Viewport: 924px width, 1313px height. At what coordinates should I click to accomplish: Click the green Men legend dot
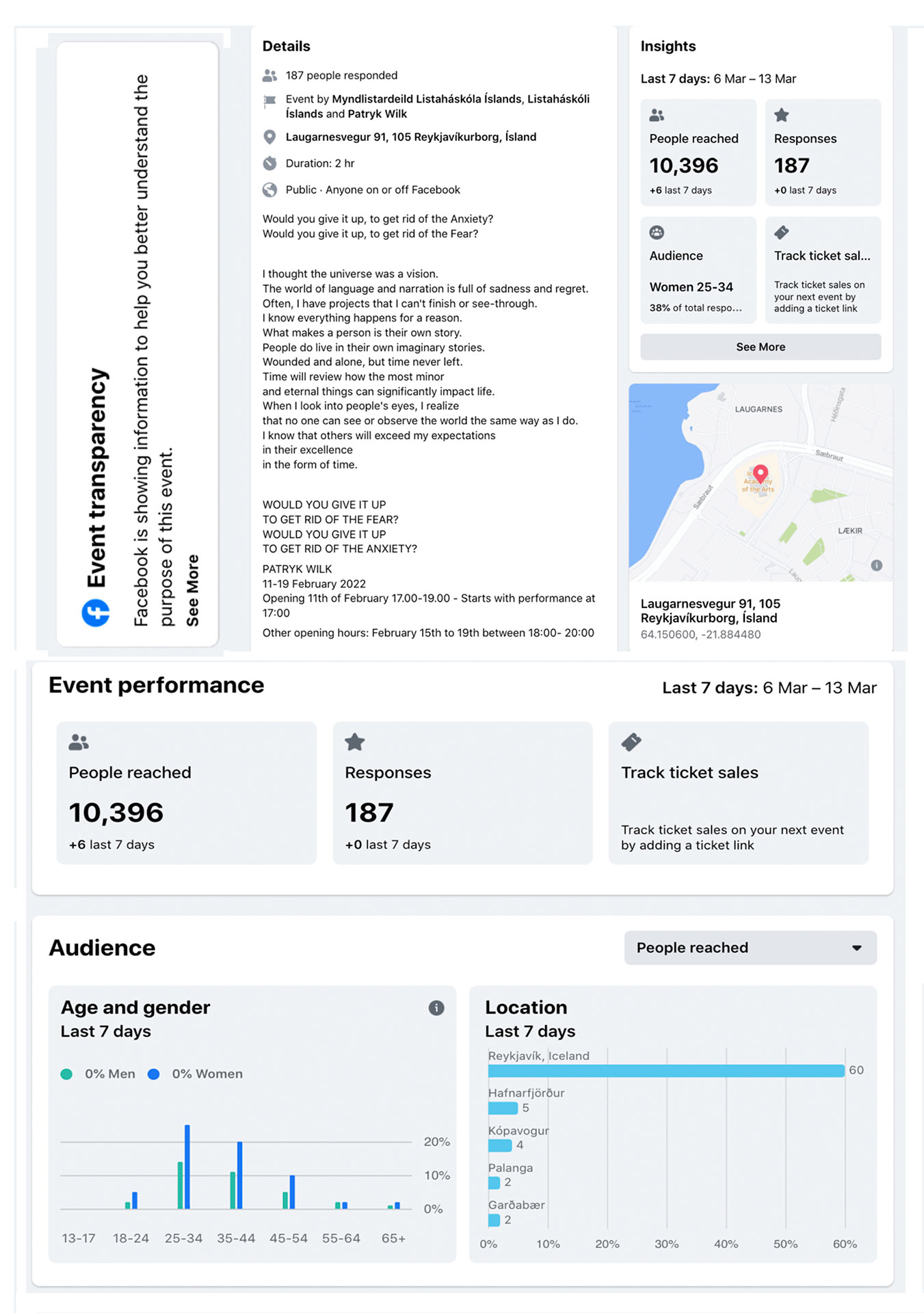click(x=66, y=1074)
